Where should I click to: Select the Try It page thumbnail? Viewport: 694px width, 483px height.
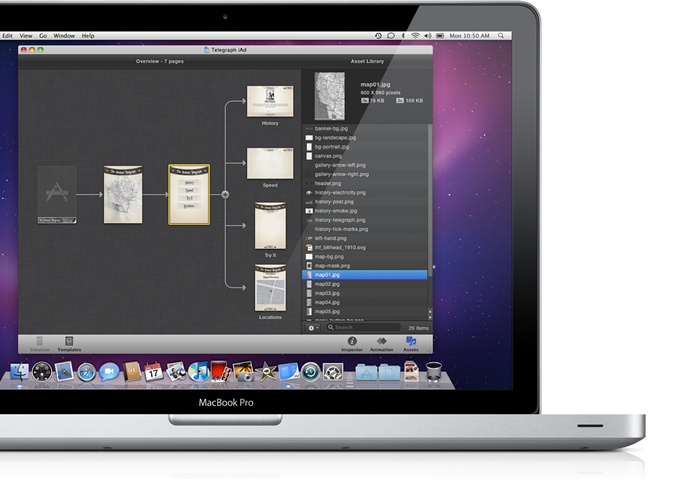[x=270, y=225]
